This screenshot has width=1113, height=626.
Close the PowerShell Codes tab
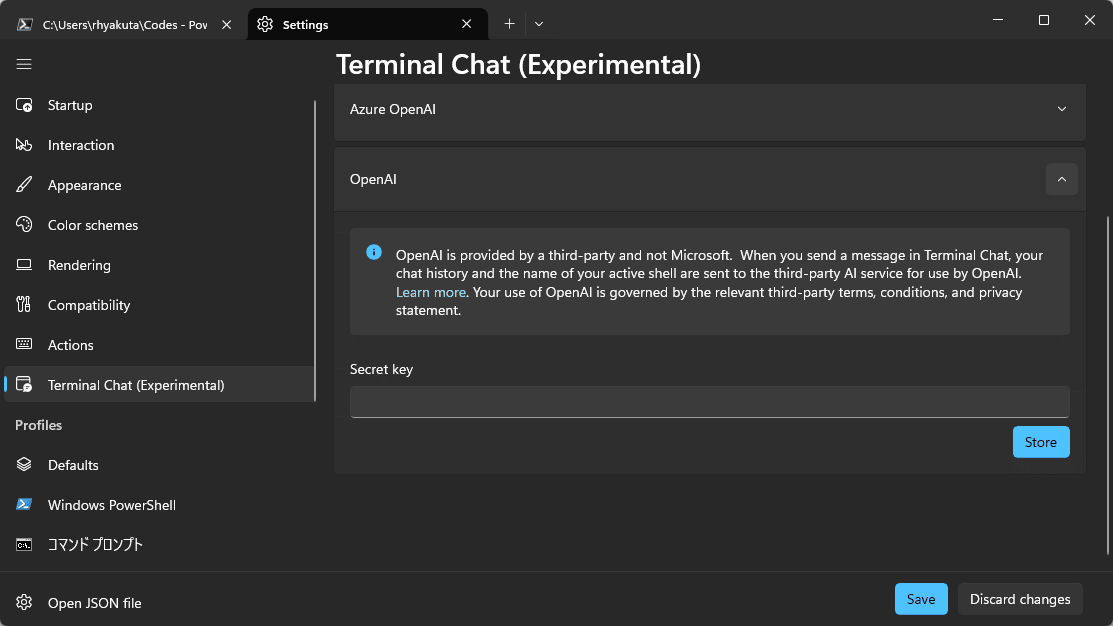pyautogui.click(x=226, y=24)
